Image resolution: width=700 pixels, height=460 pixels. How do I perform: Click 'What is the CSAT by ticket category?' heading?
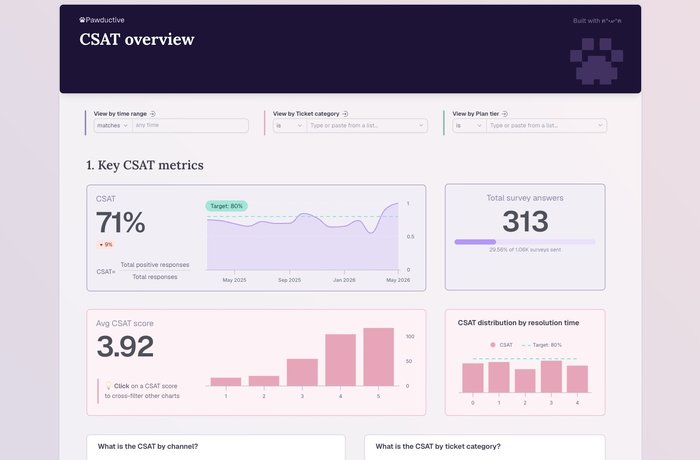click(438, 446)
